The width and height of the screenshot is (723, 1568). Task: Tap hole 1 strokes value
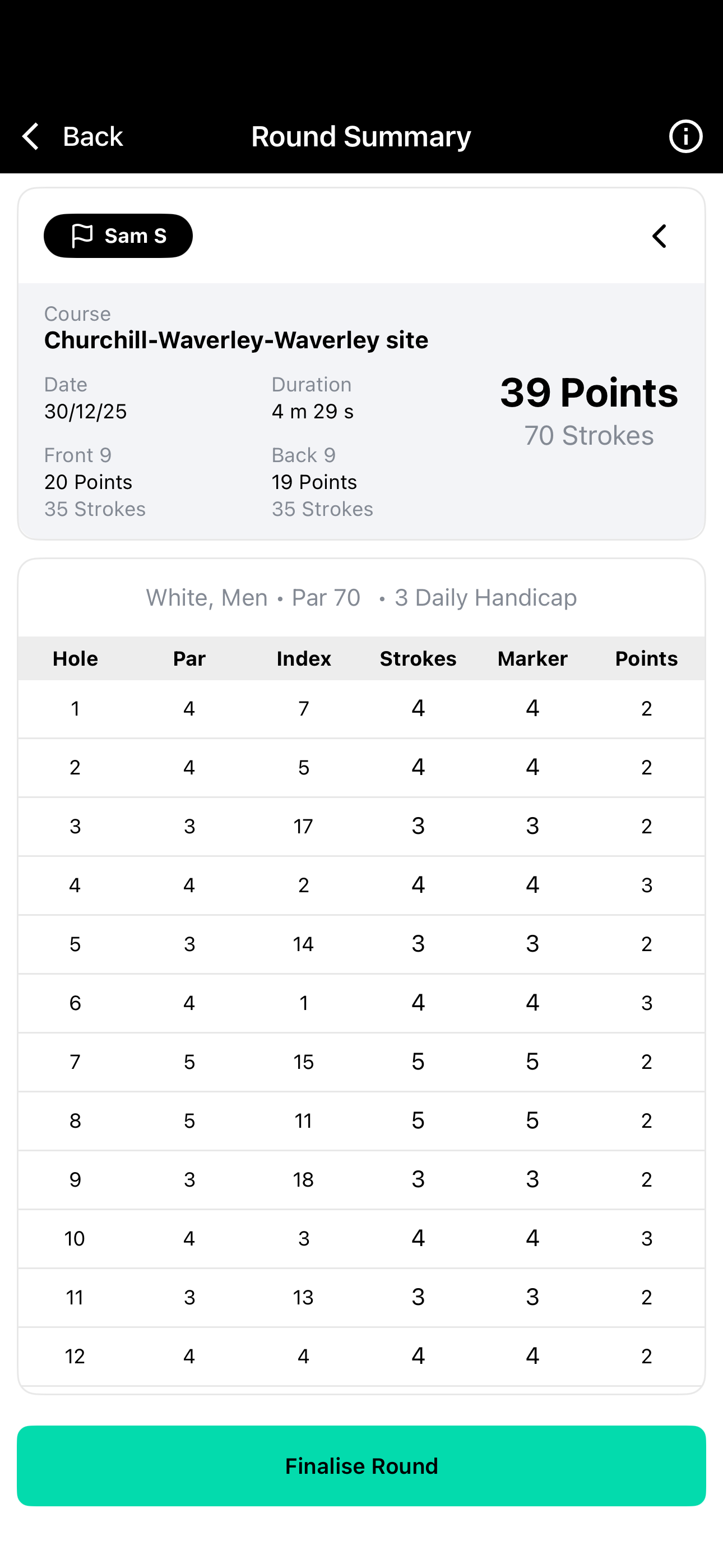tap(418, 708)
